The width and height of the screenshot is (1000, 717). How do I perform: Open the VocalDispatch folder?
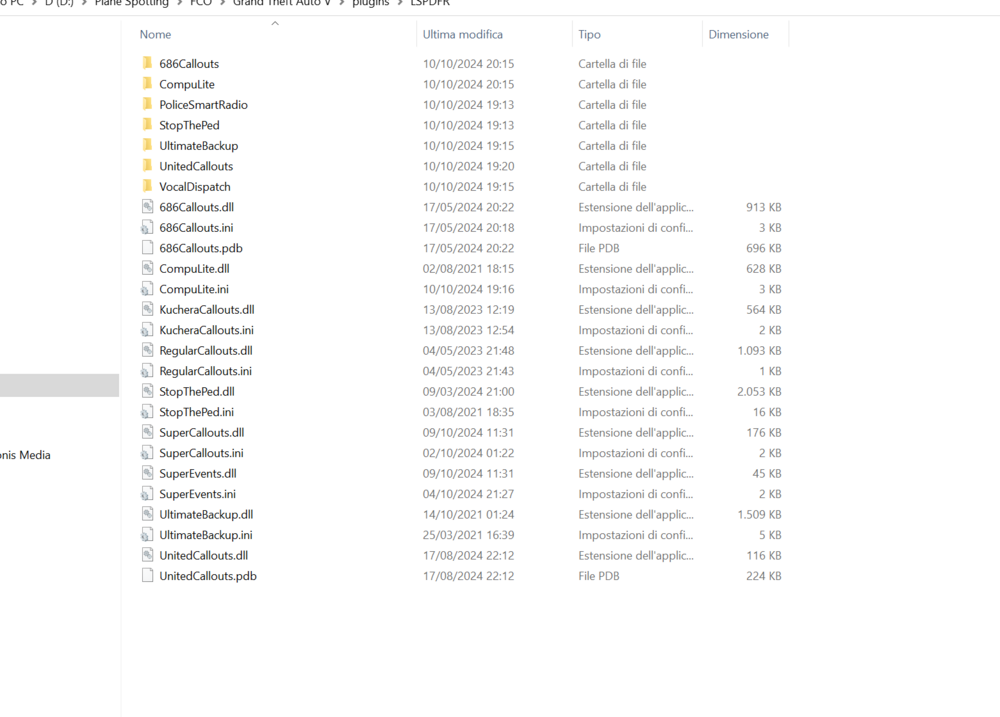tap(192, 186)
